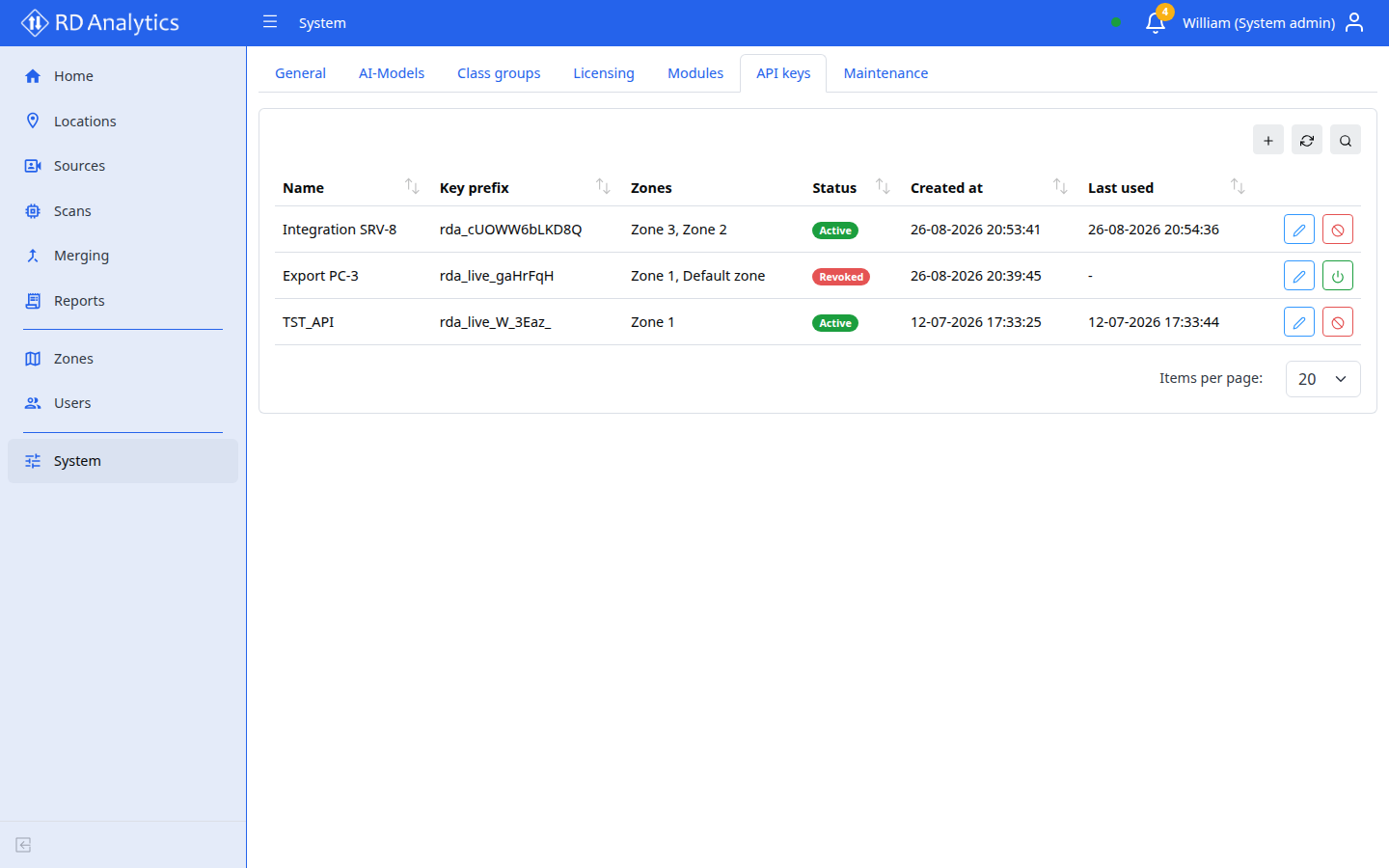Open Merging page from sidebar
1389x868 pixels.
123,256
